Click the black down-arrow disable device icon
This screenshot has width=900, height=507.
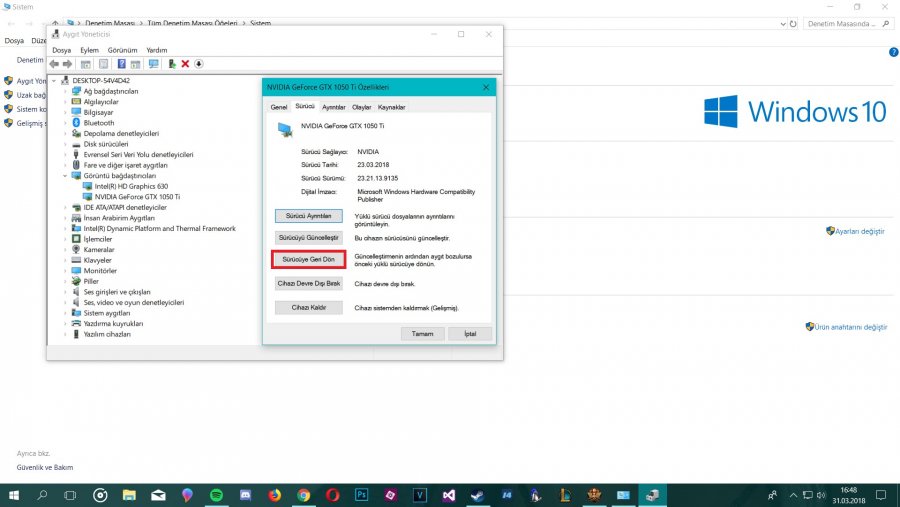(x=199, y=64)
